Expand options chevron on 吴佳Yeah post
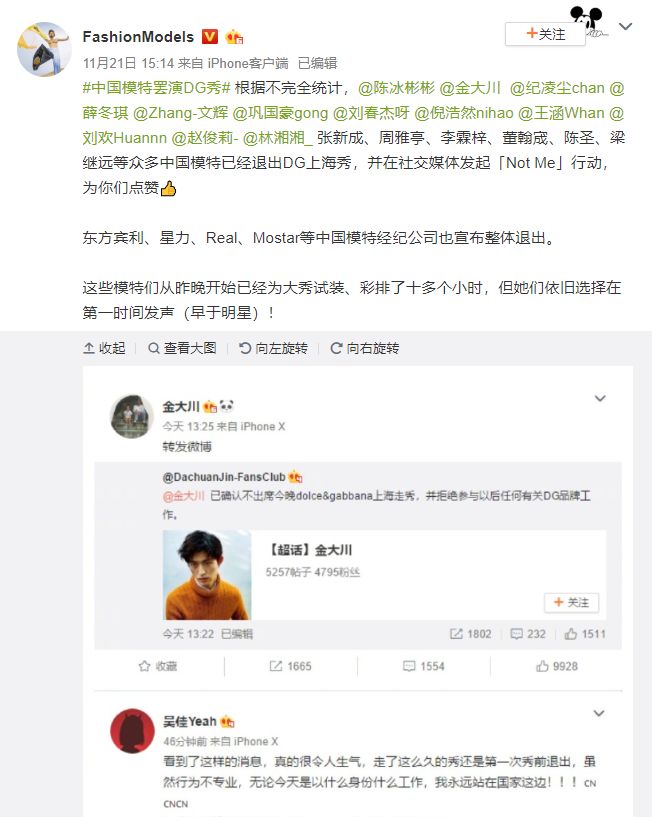The height and width of the screenshot is (817, 652). (x=599, y=713)
